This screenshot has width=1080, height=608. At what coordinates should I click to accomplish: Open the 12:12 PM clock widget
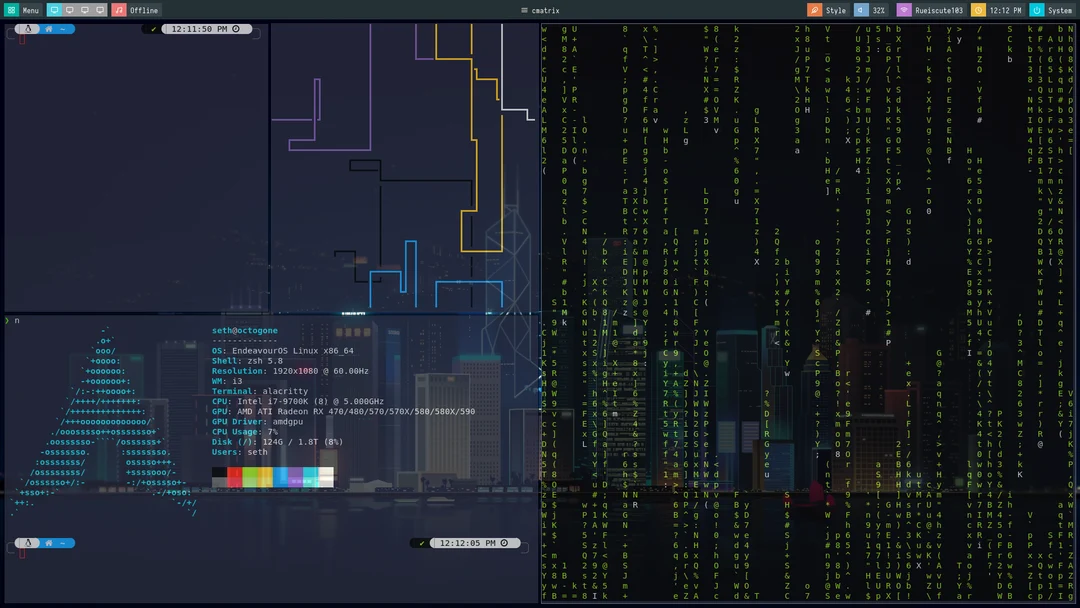[1006, 9]
